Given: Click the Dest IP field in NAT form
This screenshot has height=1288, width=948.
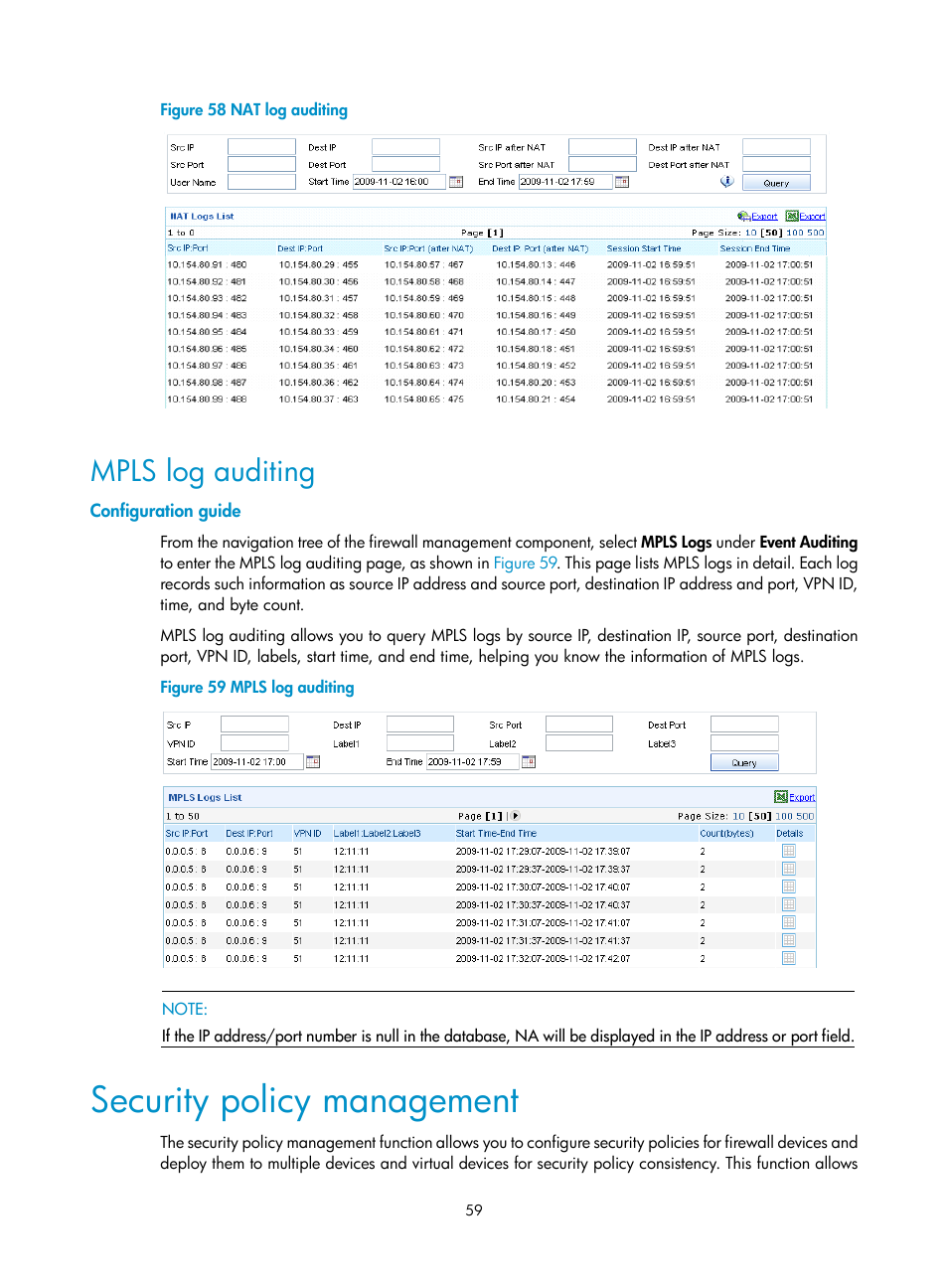Looking at the screenshot, I should point(405,147).
